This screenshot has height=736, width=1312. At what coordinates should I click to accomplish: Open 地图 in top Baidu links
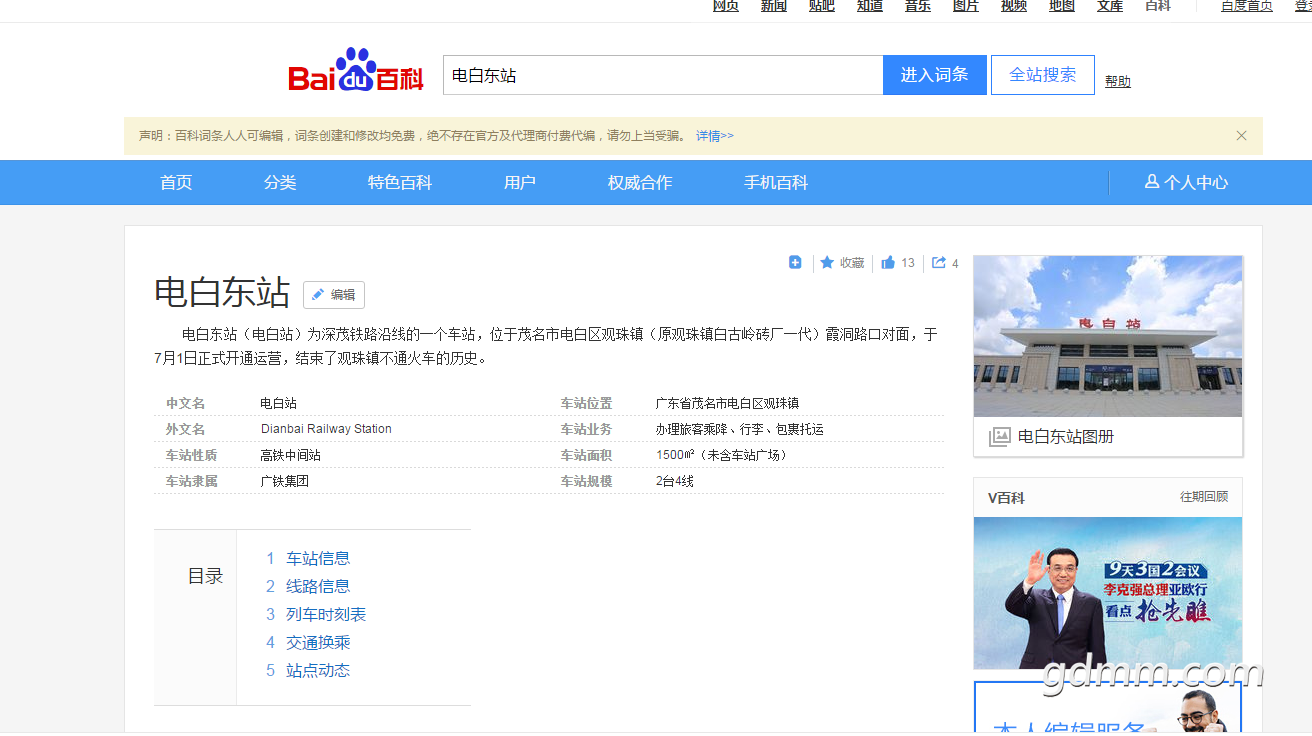coord(1062,6)
